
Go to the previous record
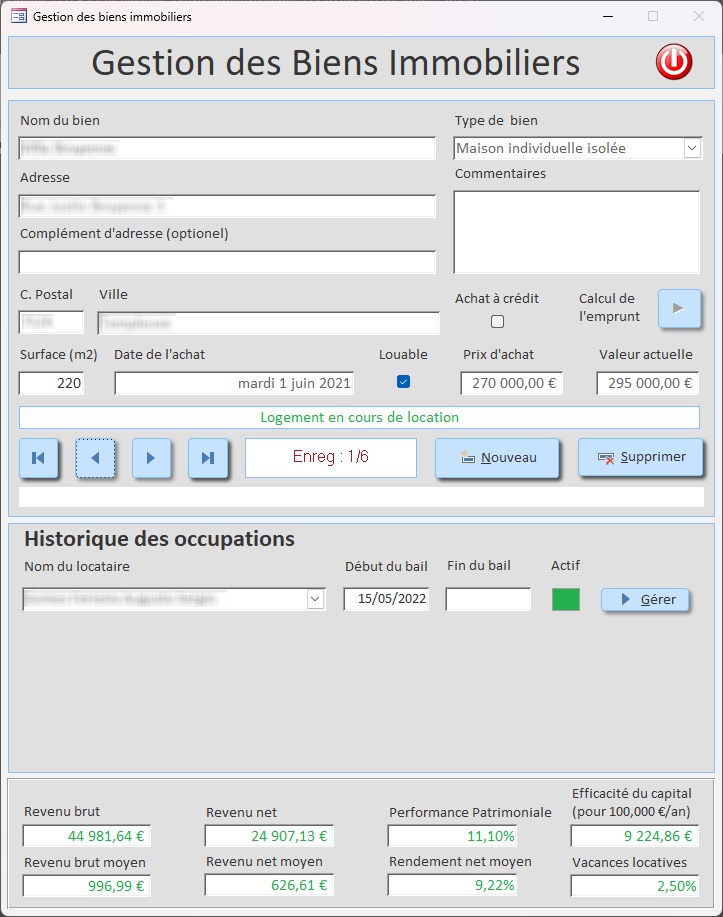[x=96, y=458]
